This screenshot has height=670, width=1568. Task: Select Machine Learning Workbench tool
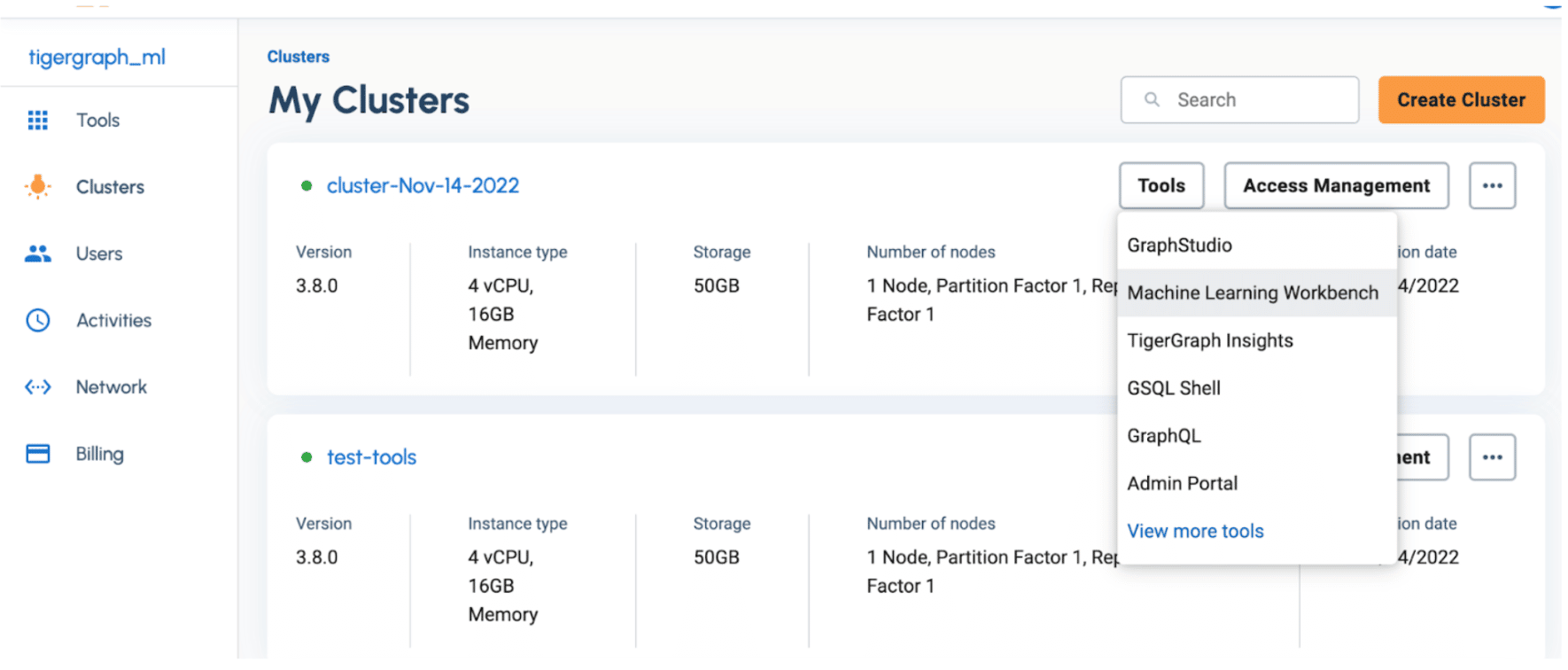coord(1257,292)
